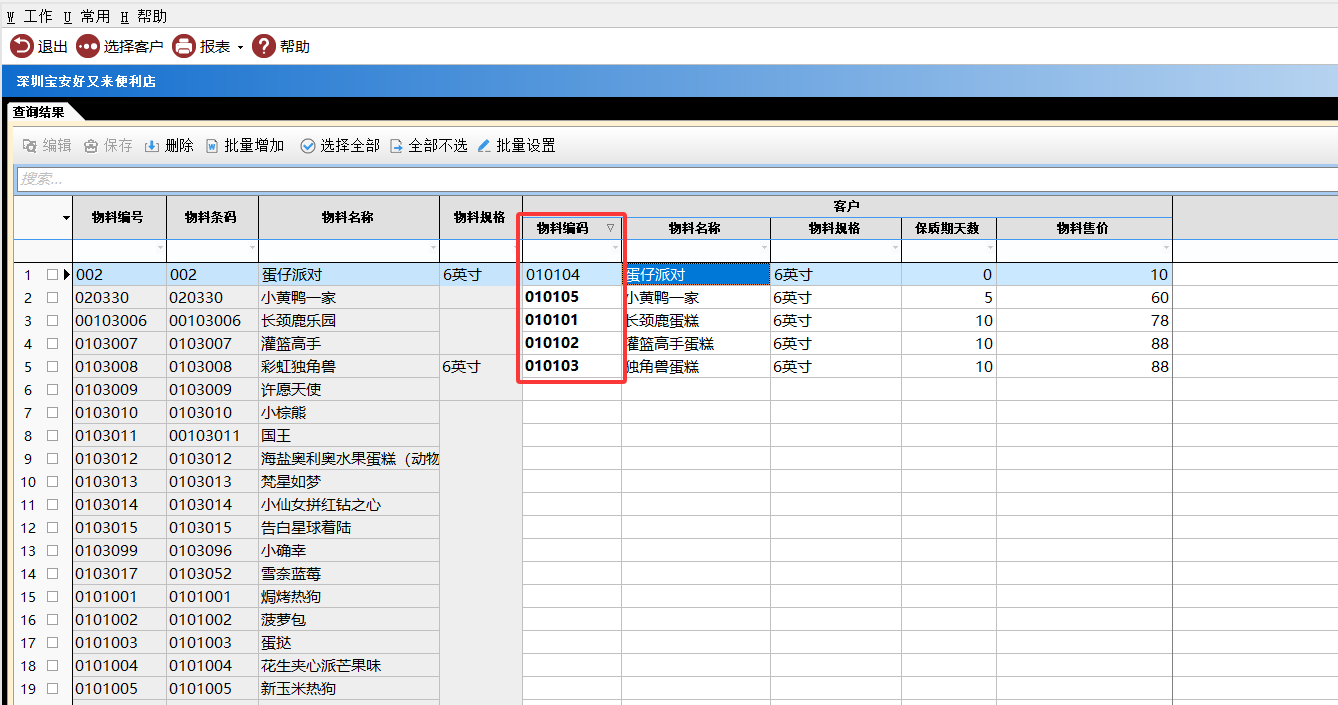Click the 编辑 edit toolbar icon

pos(30,146)
